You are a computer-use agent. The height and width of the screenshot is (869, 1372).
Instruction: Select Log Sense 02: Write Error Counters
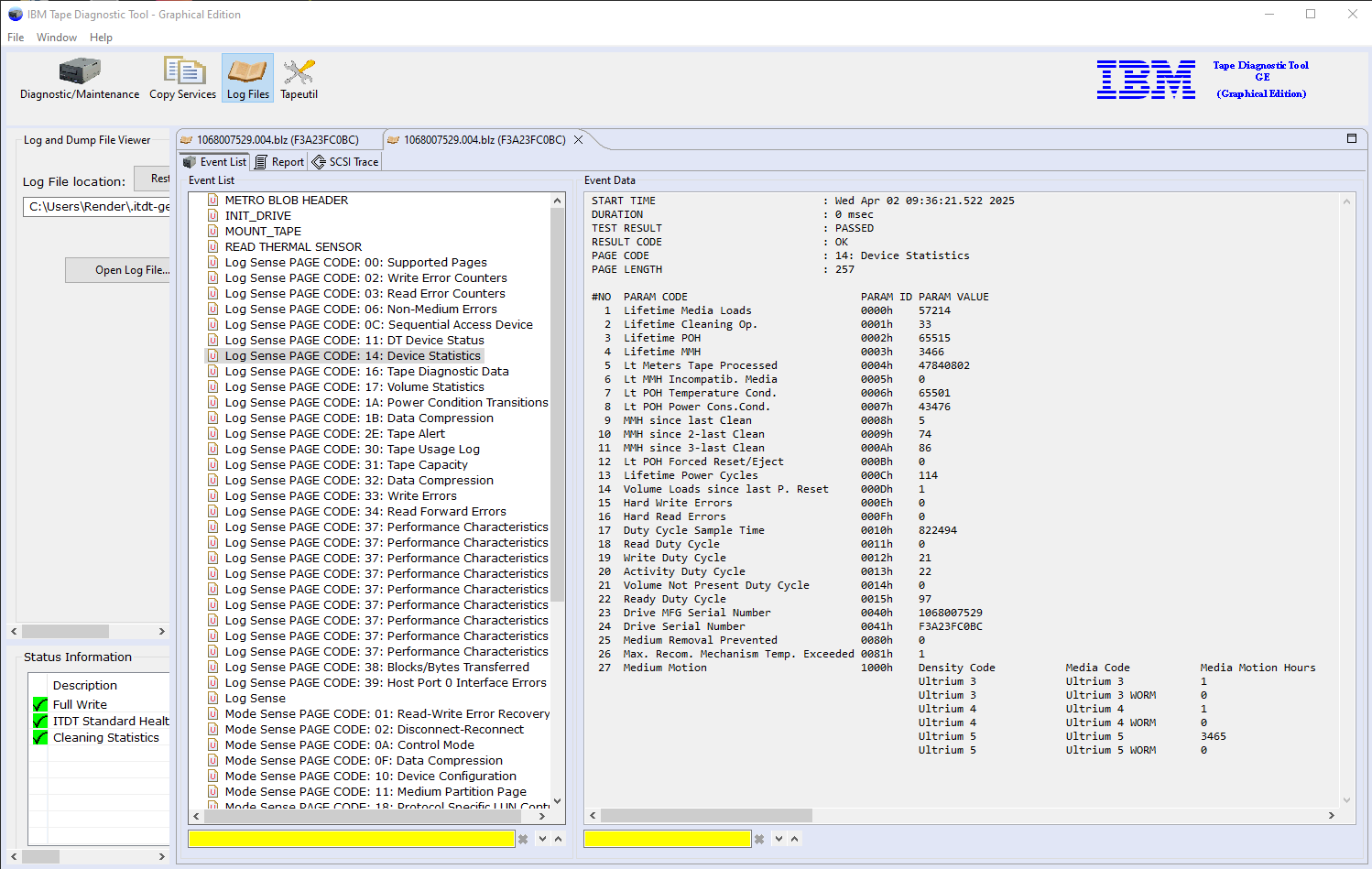point(365,277)
